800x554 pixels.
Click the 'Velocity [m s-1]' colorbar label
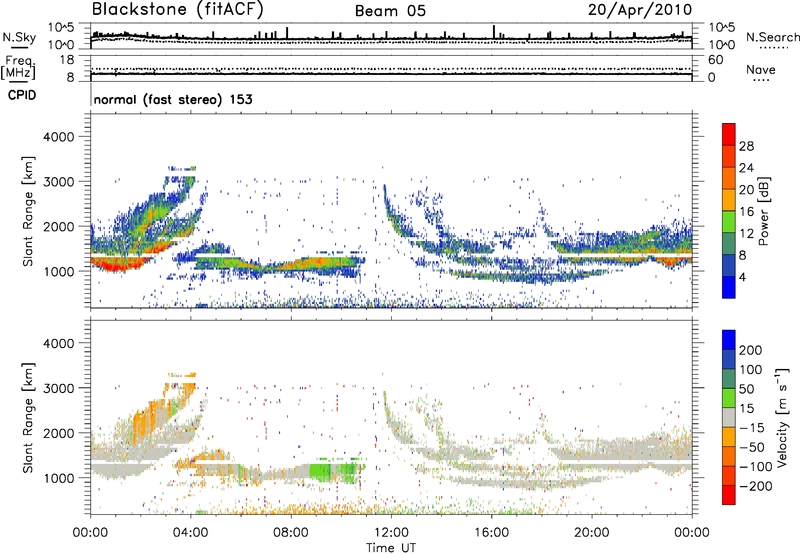coord(781,417)
